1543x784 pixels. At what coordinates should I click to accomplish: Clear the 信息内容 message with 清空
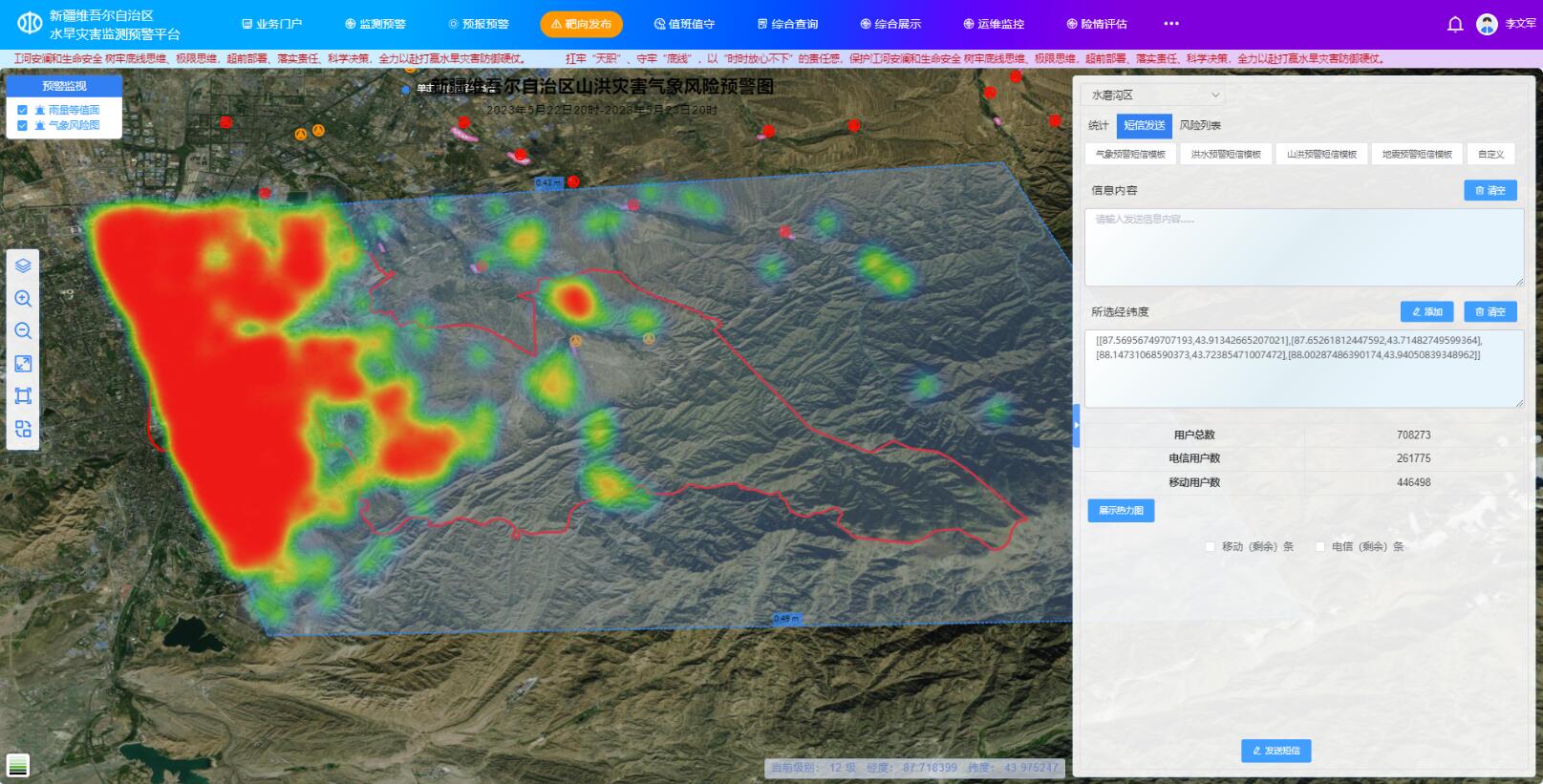pos(1490,190)
